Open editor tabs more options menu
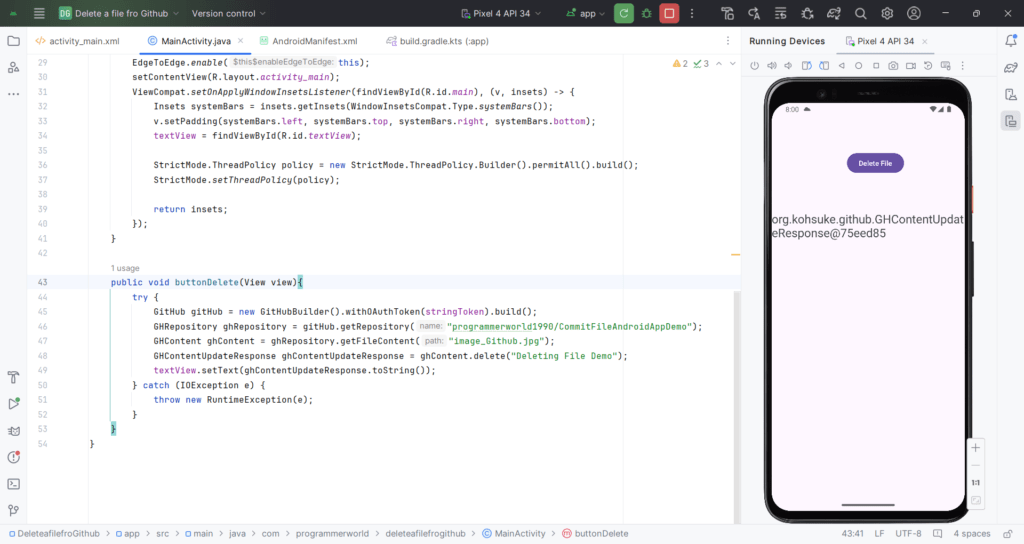 click(x=728, y=41)
